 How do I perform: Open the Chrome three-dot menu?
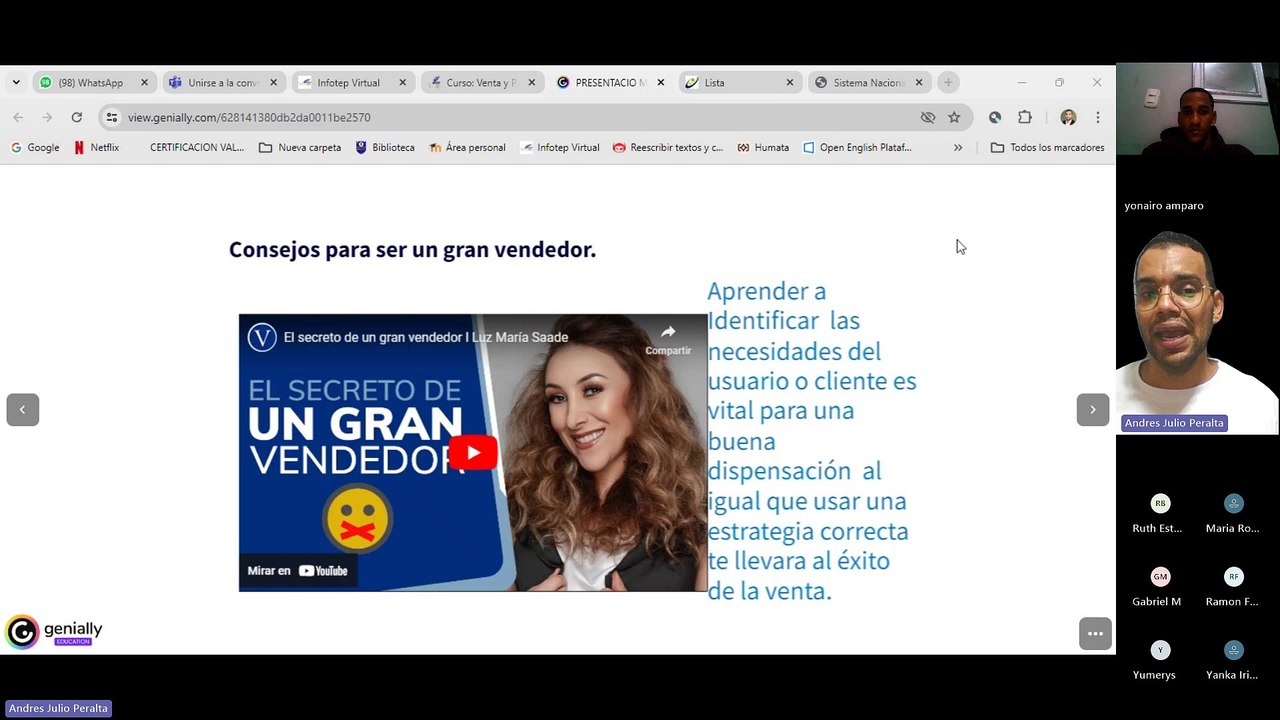click(x=1097, y=117)
